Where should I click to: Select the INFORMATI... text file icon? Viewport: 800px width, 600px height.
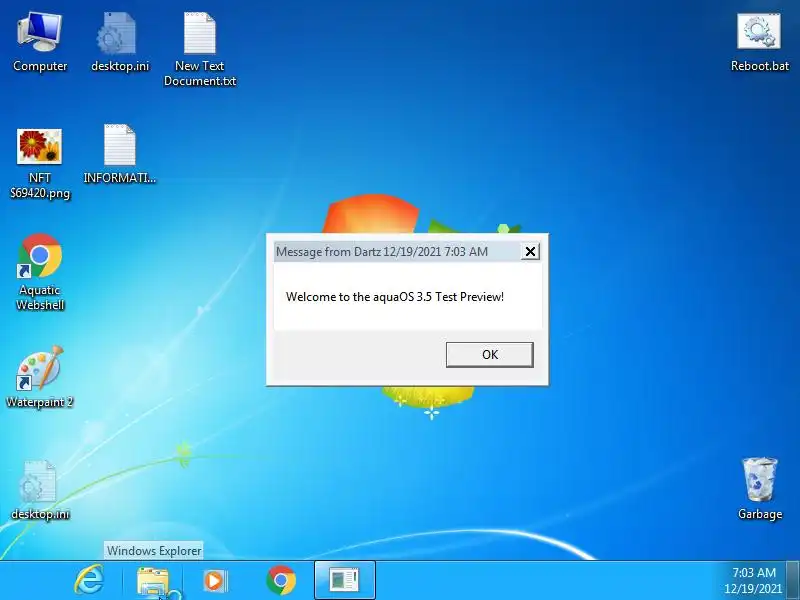point(119,153)
